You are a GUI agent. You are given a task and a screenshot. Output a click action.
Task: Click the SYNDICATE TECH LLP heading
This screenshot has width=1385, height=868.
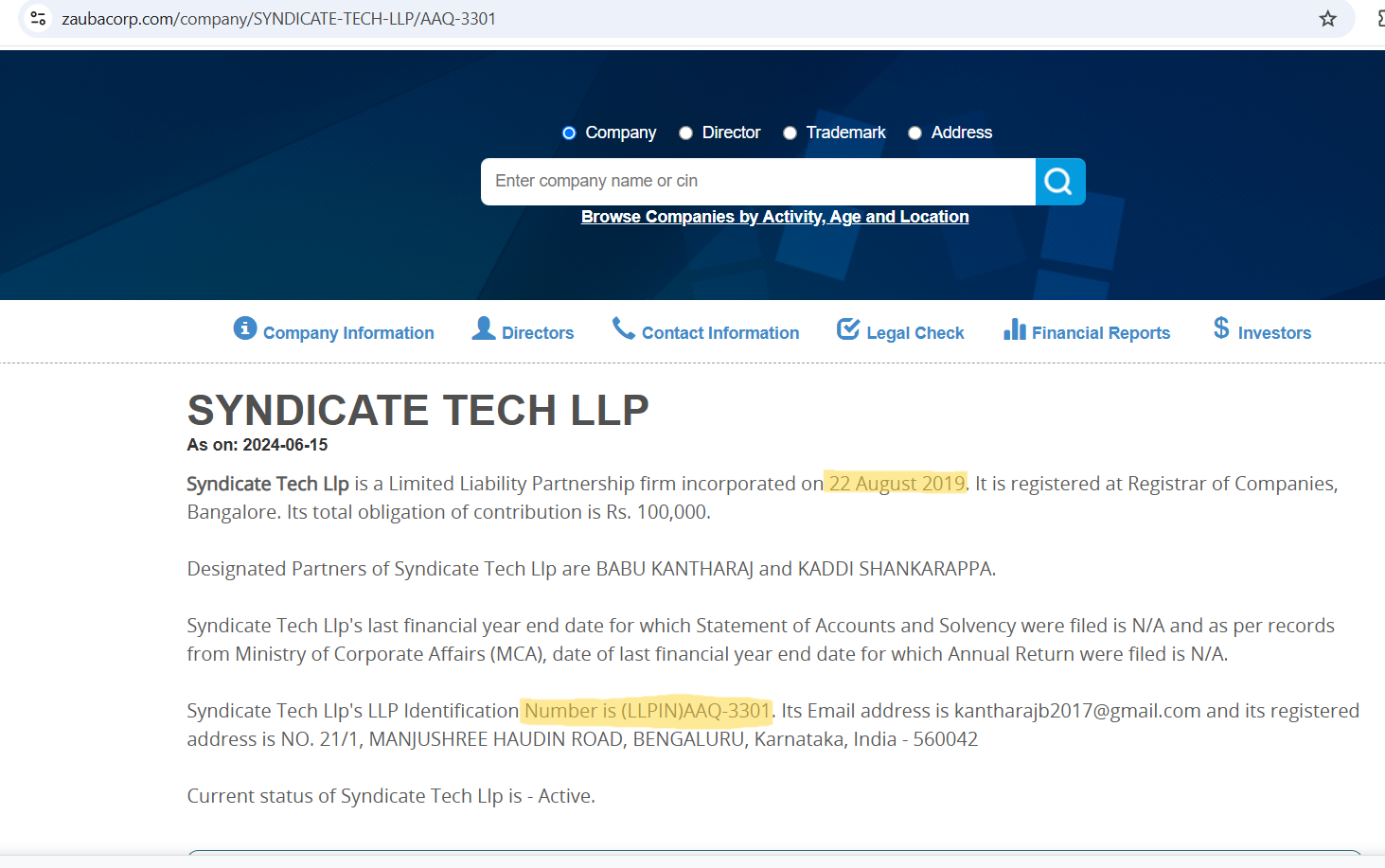pos(417,411)
